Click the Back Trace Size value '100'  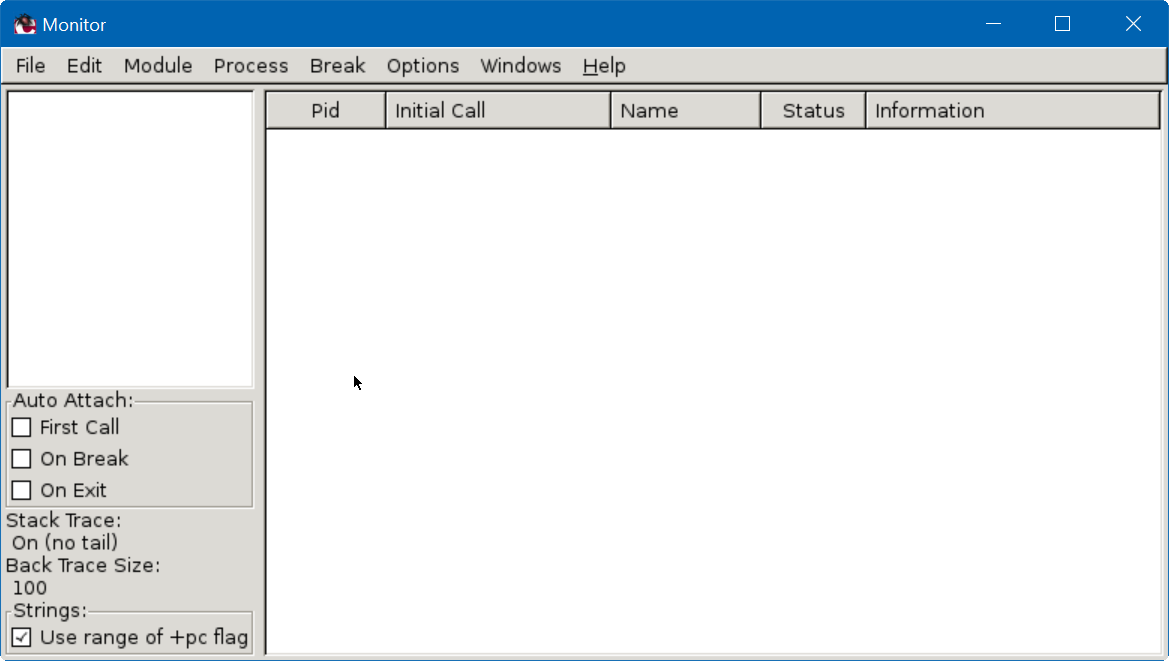click(30, 588)
